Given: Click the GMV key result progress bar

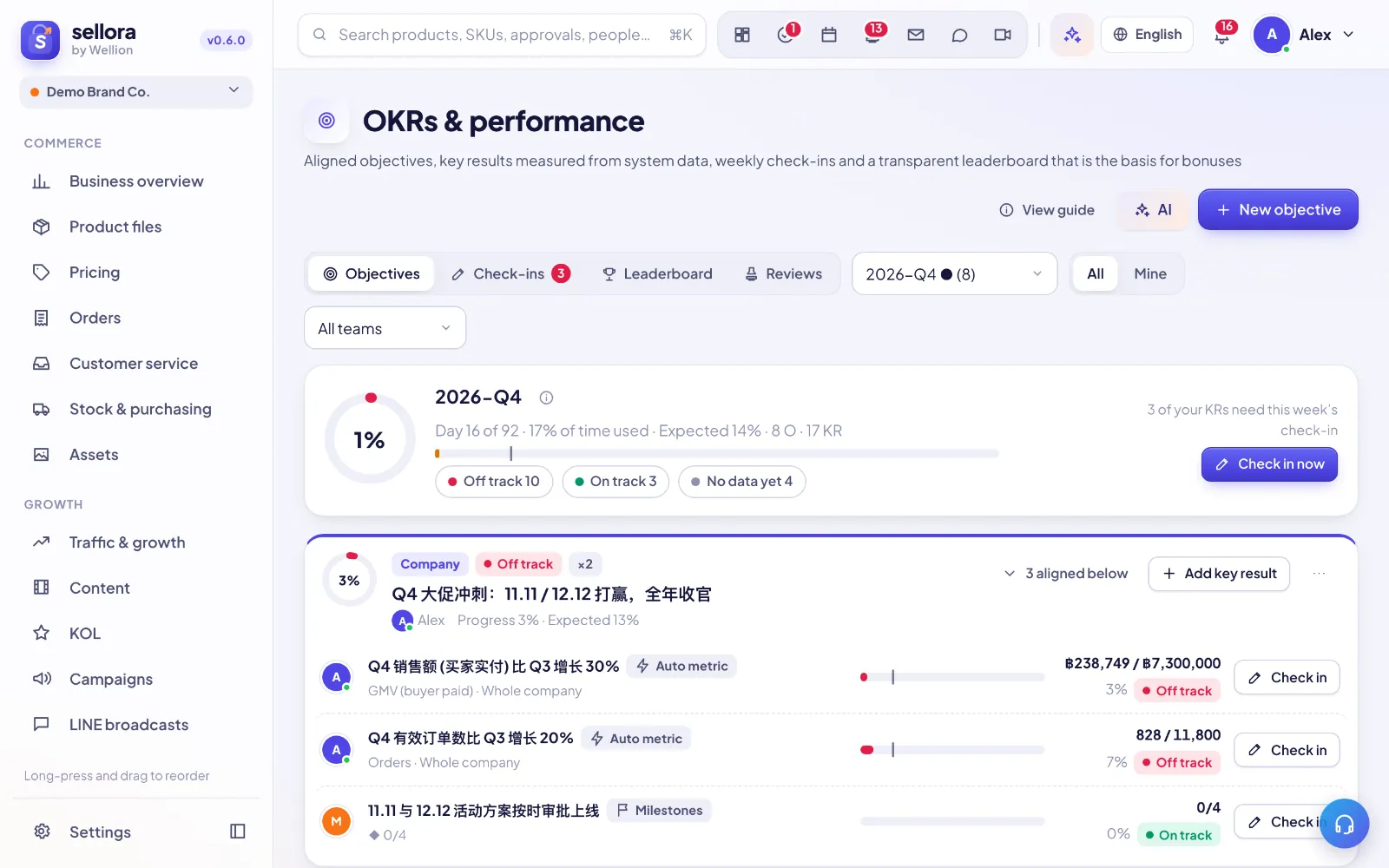Looking at the screenshot, I should (x=952, y=677).
